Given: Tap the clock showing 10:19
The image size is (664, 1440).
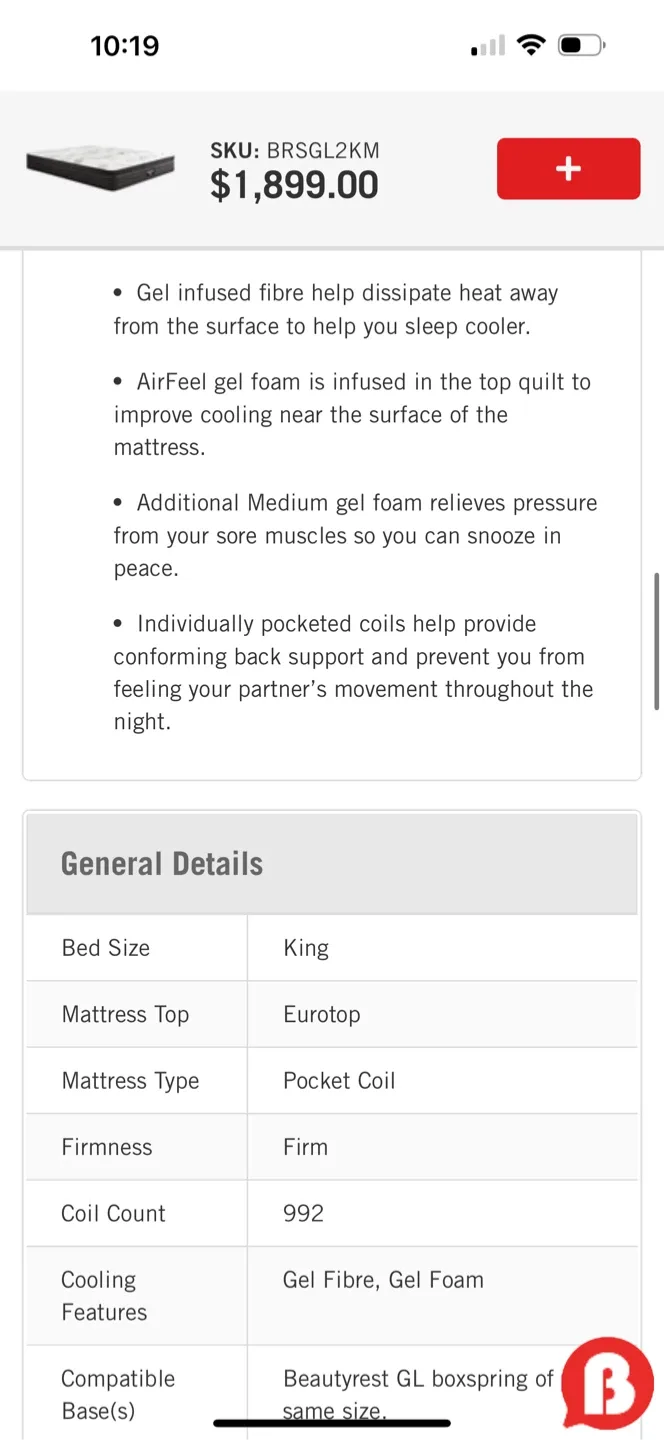Looking at the screenshot, I should coord(125,44).
